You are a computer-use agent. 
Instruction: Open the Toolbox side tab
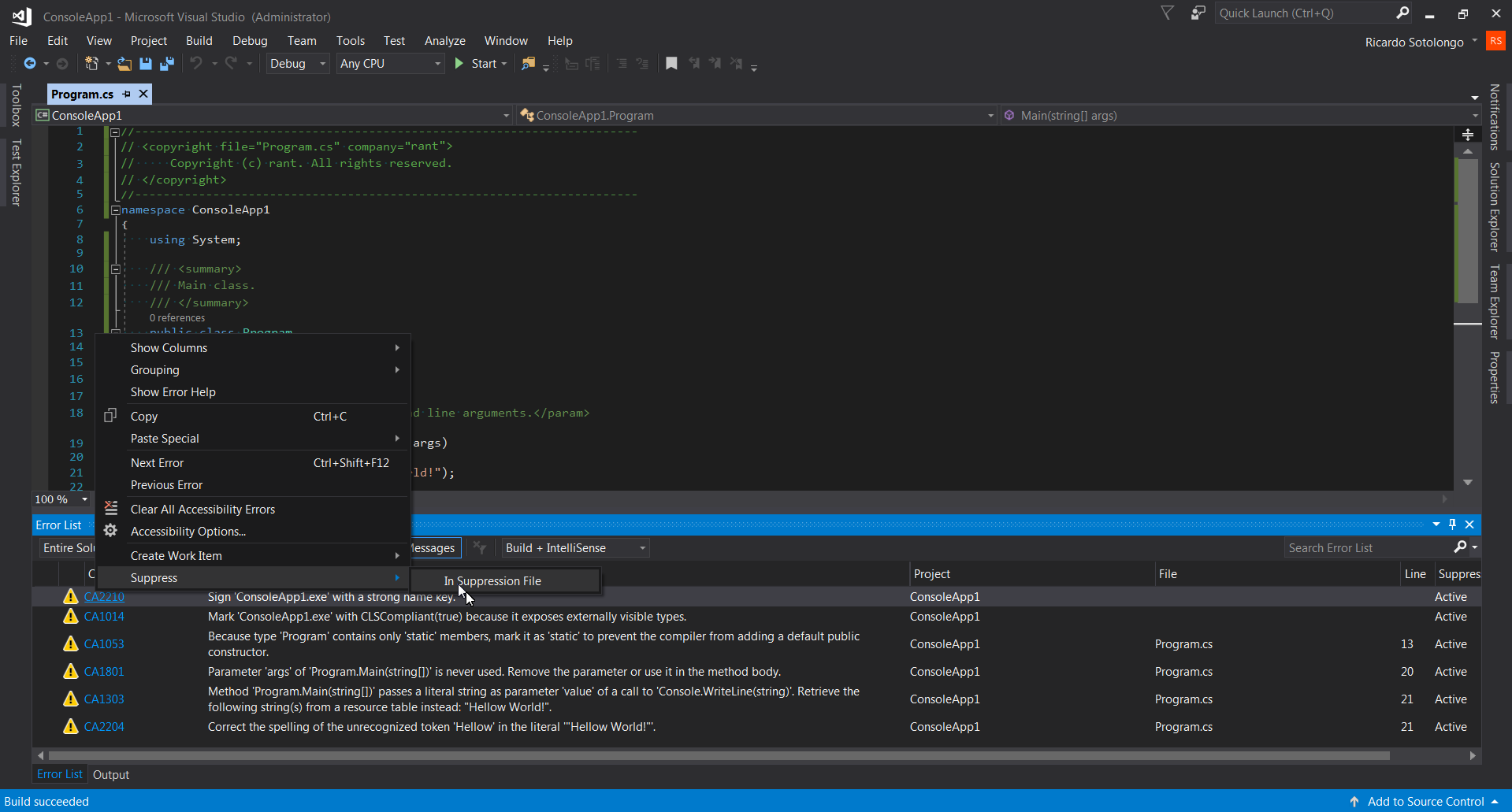click(16, 106)
